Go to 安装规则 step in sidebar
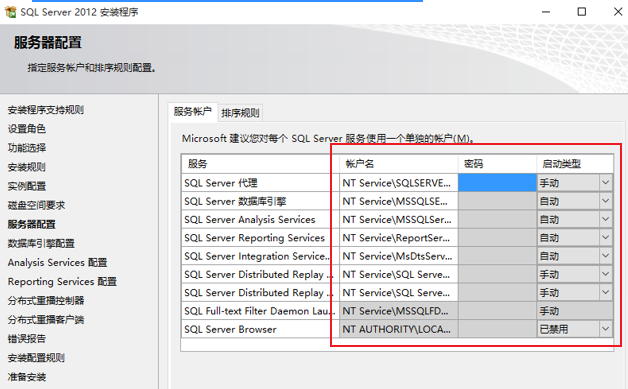Image resolution: width=628 pixels, height=389 pixels. pyautogui.click(x=27, y=167)
